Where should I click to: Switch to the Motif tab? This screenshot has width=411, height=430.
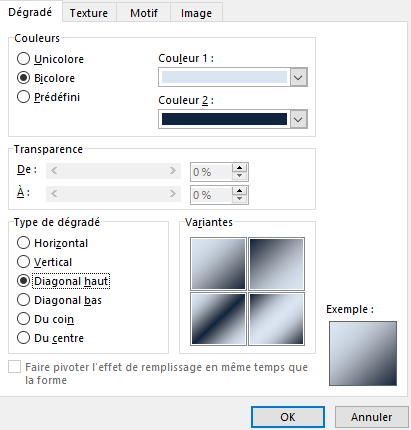[144, 13]
